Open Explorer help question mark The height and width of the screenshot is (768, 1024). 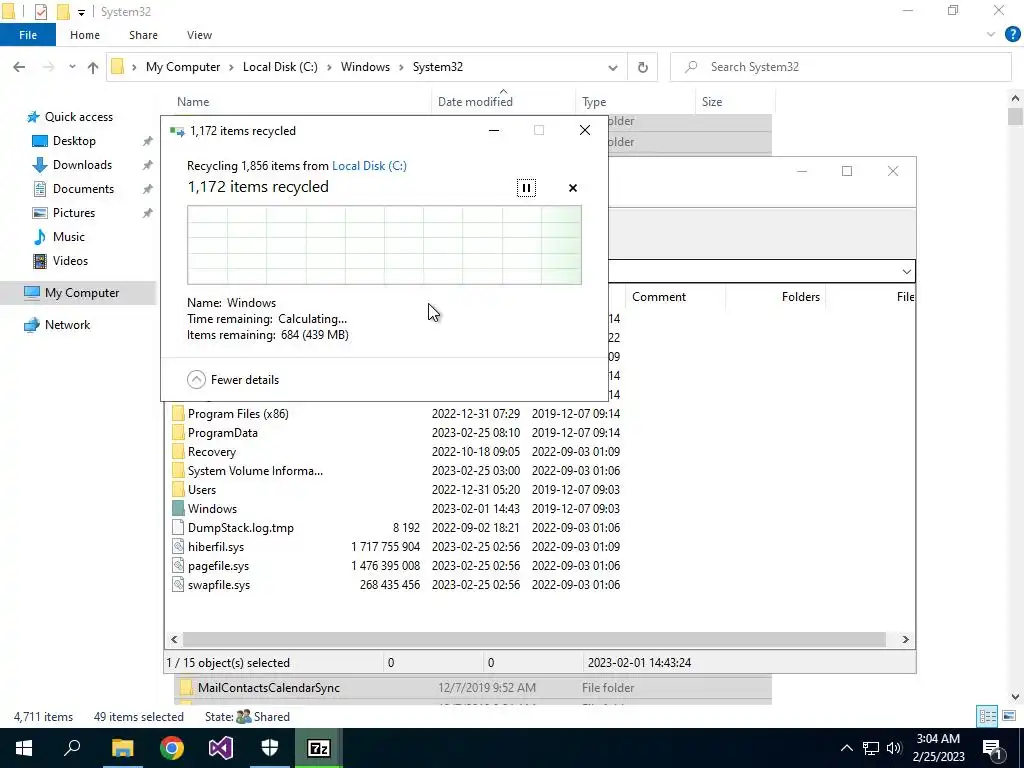1012,35
